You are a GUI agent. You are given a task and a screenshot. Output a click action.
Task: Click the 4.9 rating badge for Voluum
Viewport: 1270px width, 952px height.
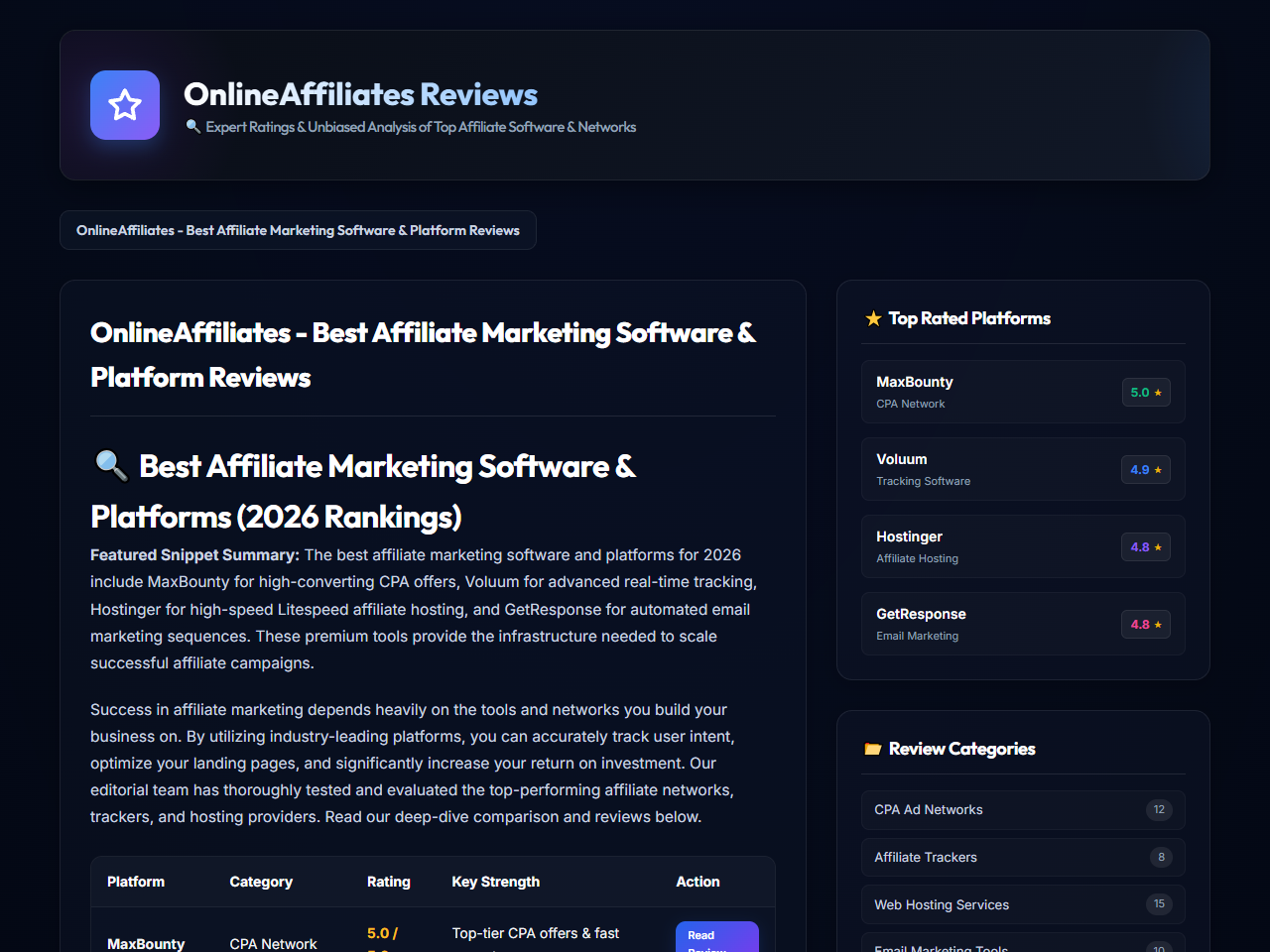(x=1146, y=470)
